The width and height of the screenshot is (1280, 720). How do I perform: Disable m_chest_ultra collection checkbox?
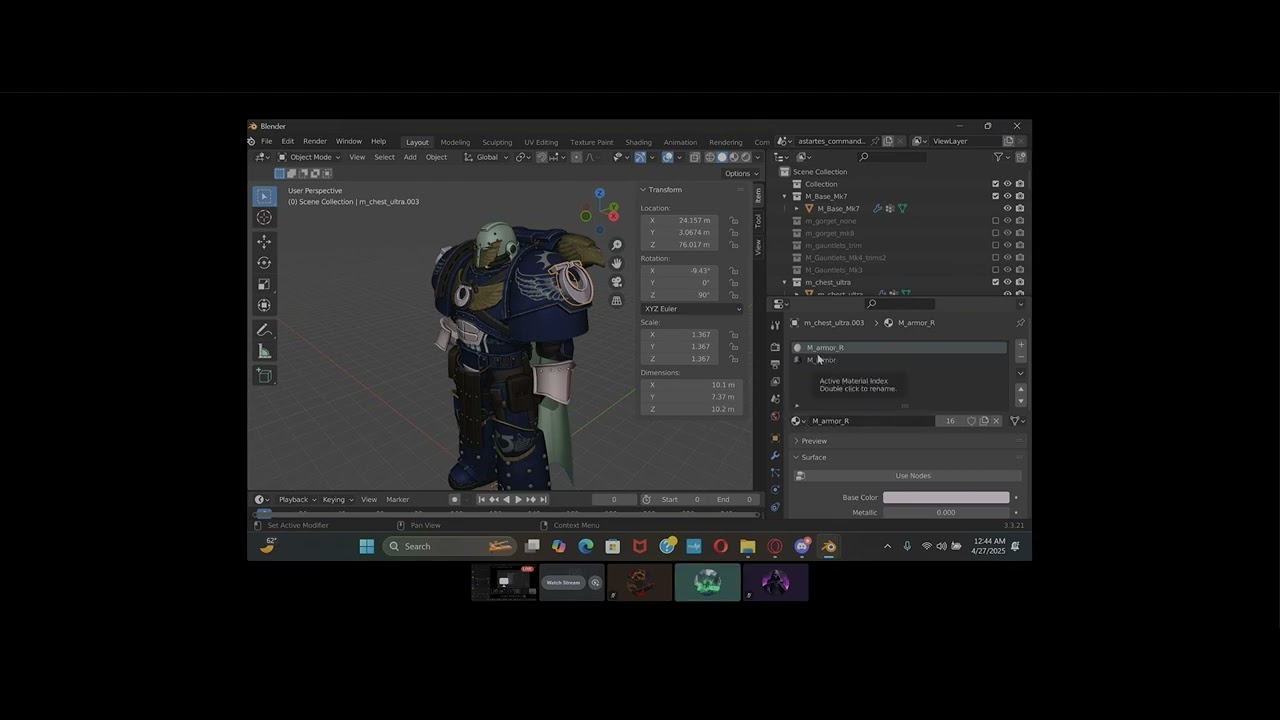(x=995, y=282)
